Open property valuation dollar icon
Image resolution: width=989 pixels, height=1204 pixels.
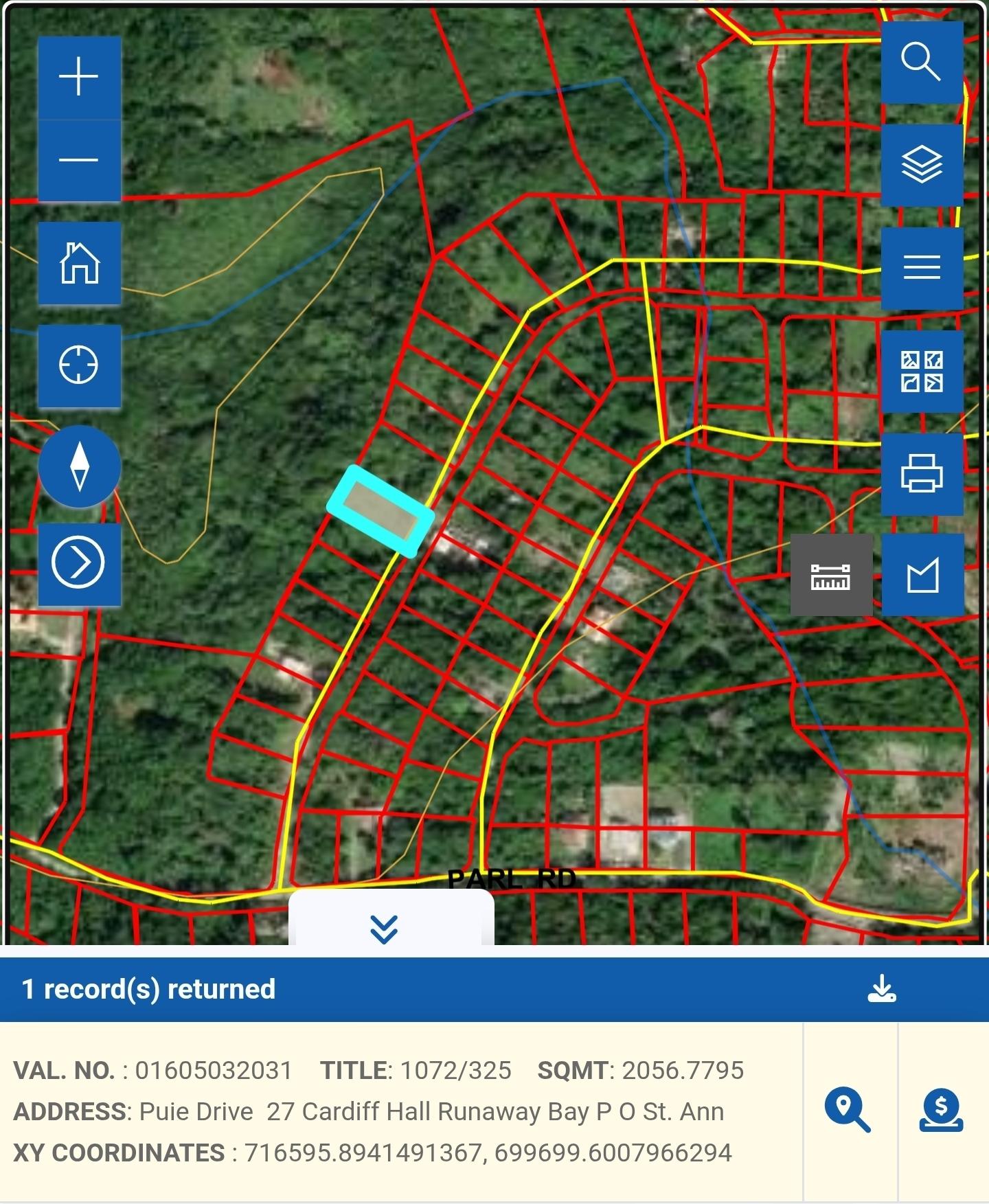point(941,1110)
